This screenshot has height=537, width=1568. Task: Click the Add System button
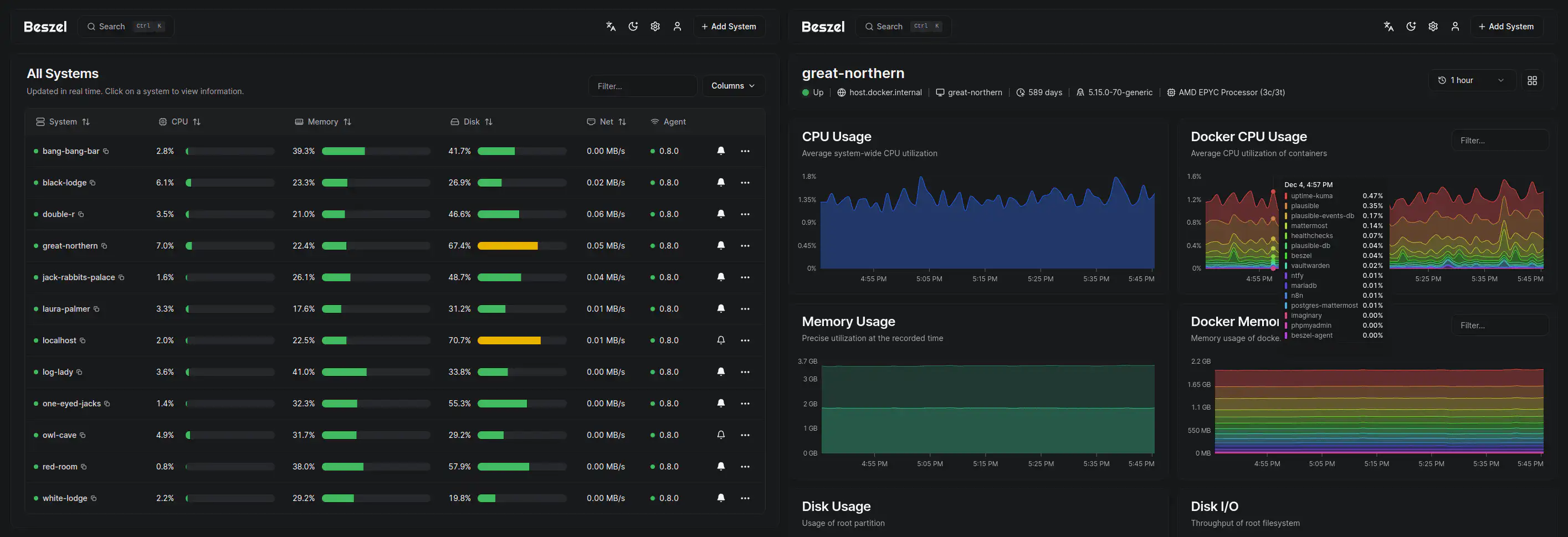(x=729, y=26)
